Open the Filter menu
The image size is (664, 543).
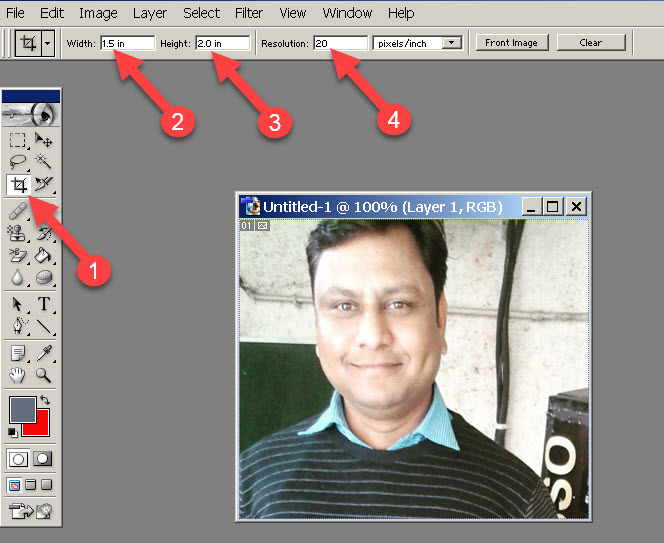(249, 13)
